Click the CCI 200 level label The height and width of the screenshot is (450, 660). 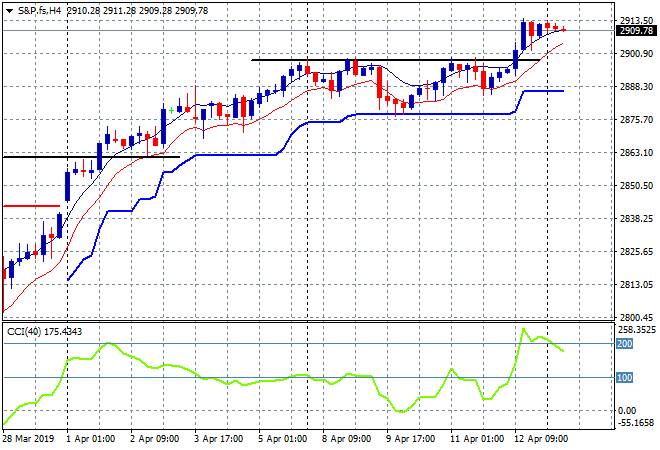click(624, 344)
